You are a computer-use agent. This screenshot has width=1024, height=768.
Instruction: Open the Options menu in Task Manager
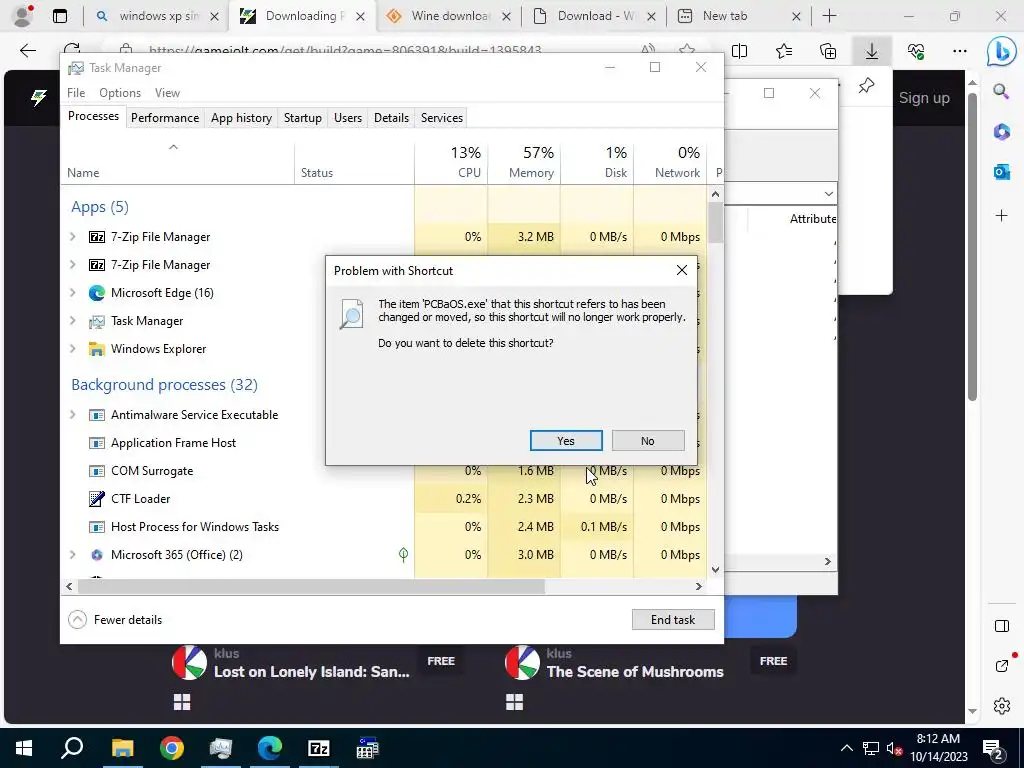click(x=120, y=93)
